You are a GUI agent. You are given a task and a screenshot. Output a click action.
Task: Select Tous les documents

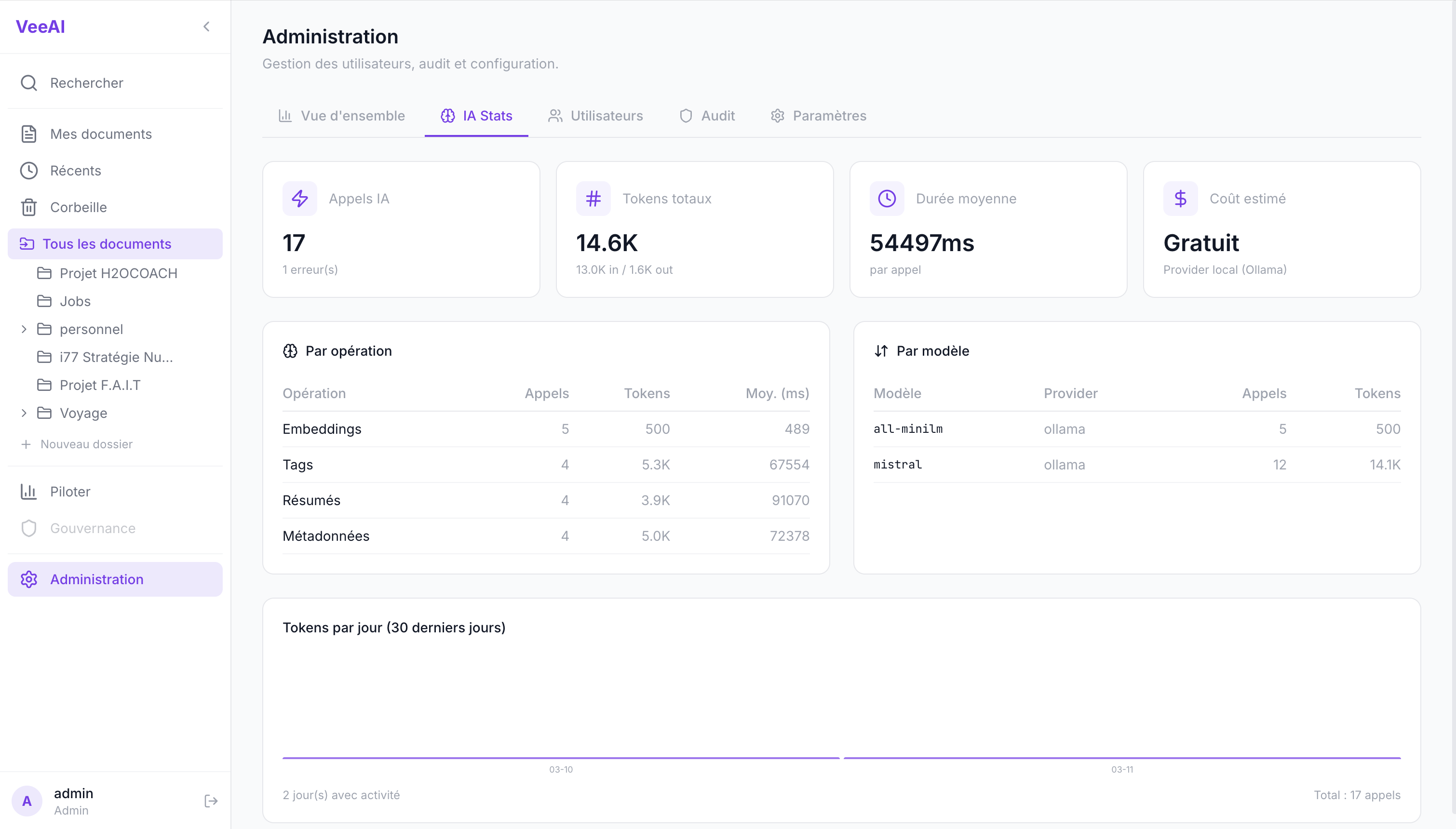coord(107,244)
